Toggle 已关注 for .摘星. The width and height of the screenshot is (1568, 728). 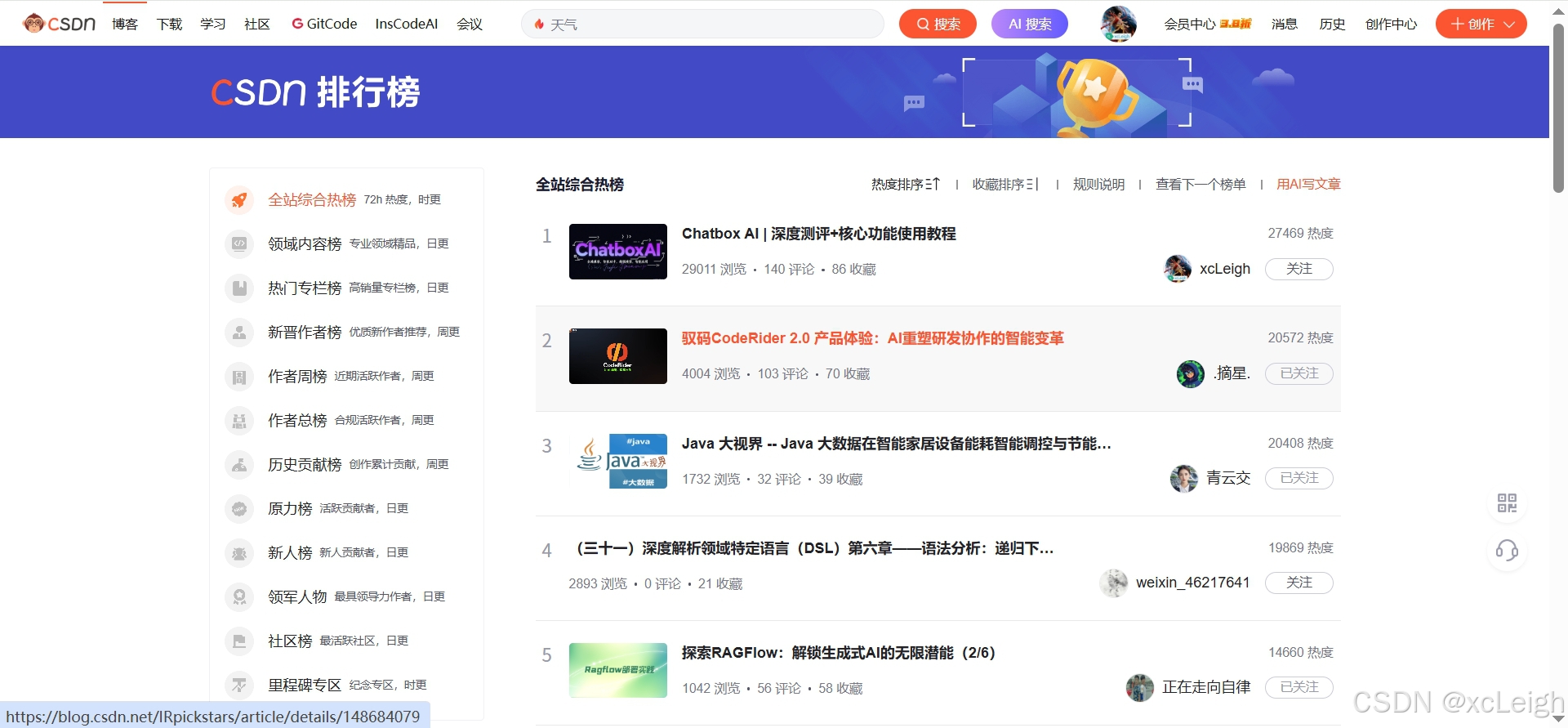tap(1298, 373)
